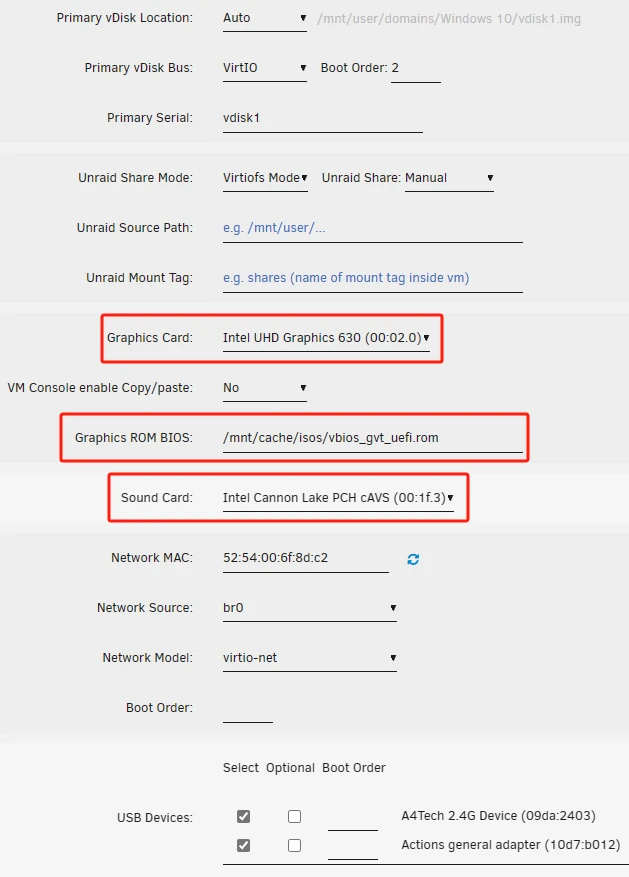This screenshot has height=877, width=629.
Task: Click the Network MAC address field
Action: coord(305,558)
